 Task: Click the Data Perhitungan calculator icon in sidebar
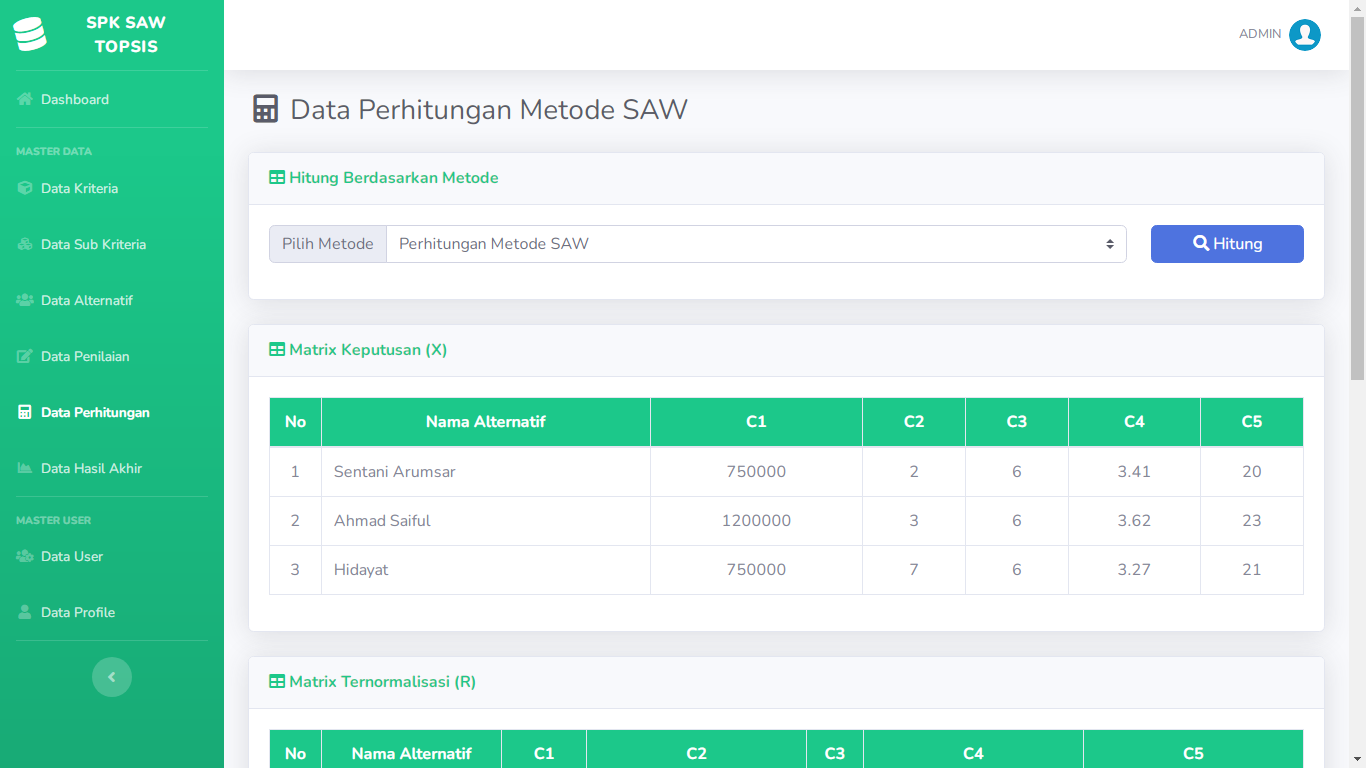[x=25, y=412]
